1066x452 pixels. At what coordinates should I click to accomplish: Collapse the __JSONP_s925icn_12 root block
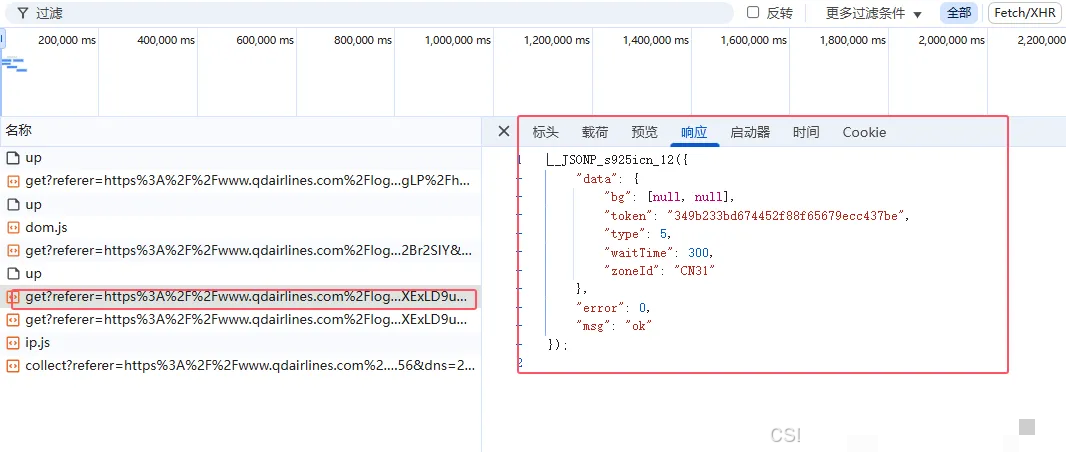click(520, 160)
